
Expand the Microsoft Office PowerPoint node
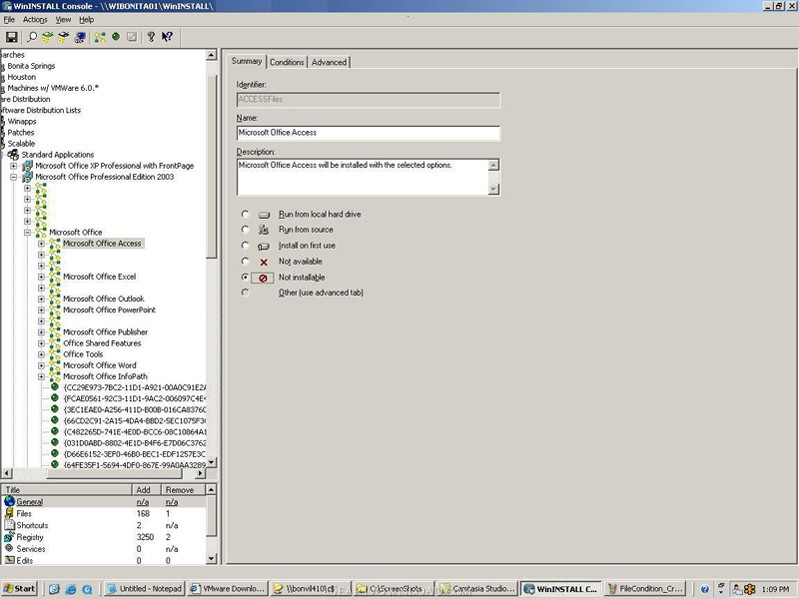tap(41, 310)
